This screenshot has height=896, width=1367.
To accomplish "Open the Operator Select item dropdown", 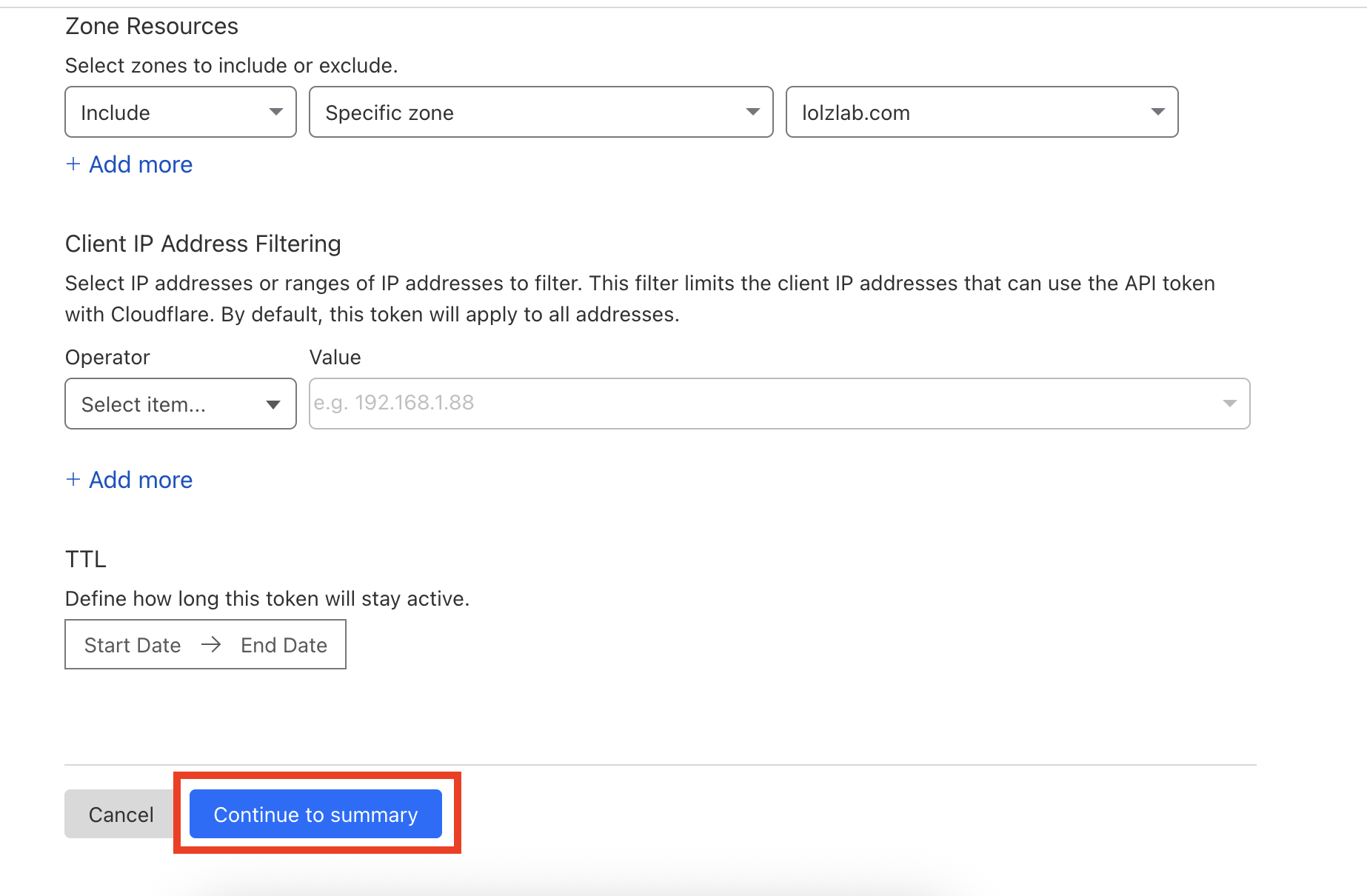I will coord(181,404).
